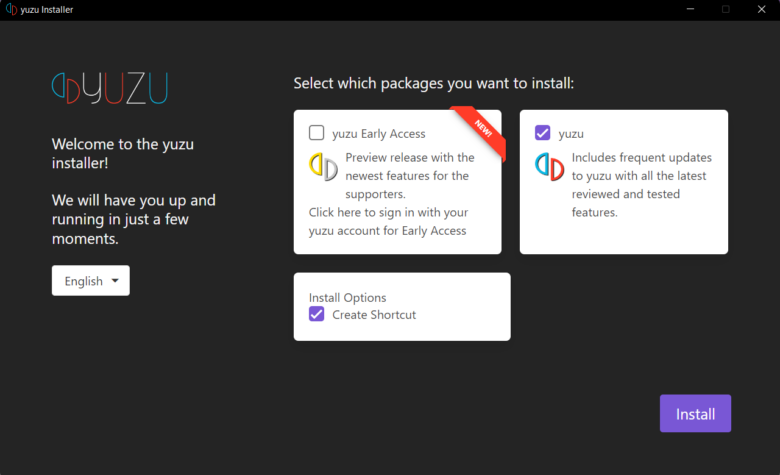Click the large yuzu logo on the left

[110, 89]
